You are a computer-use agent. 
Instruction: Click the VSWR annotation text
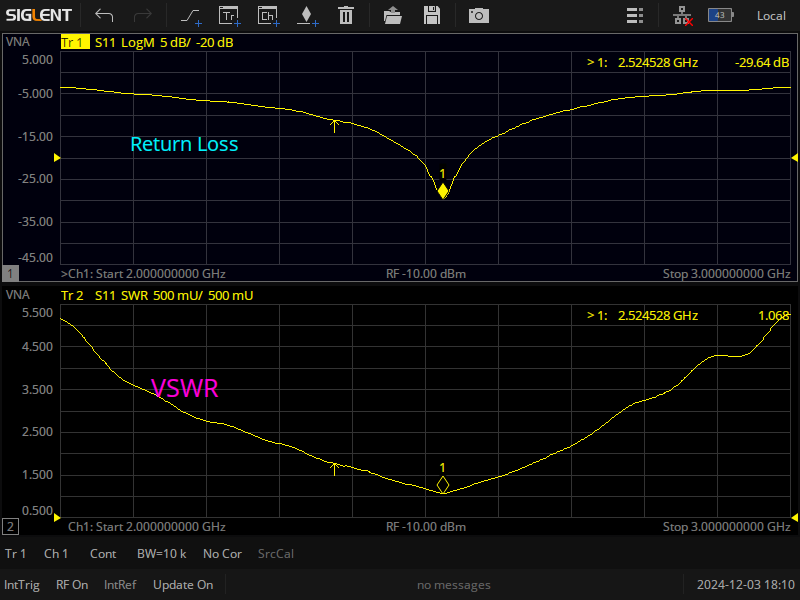click(x=185, y=388)
